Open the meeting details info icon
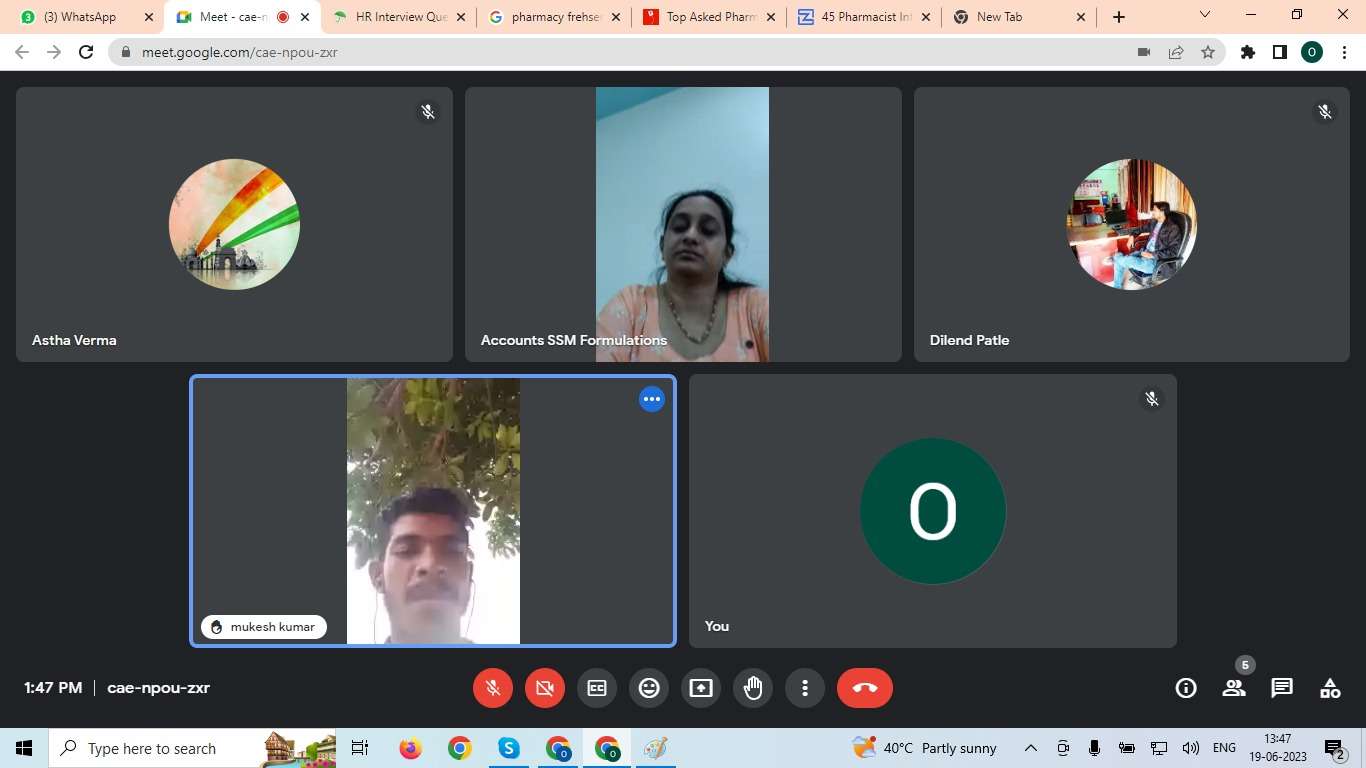The width and height of the screenshot is (1366, 768). pos(1186,688)
